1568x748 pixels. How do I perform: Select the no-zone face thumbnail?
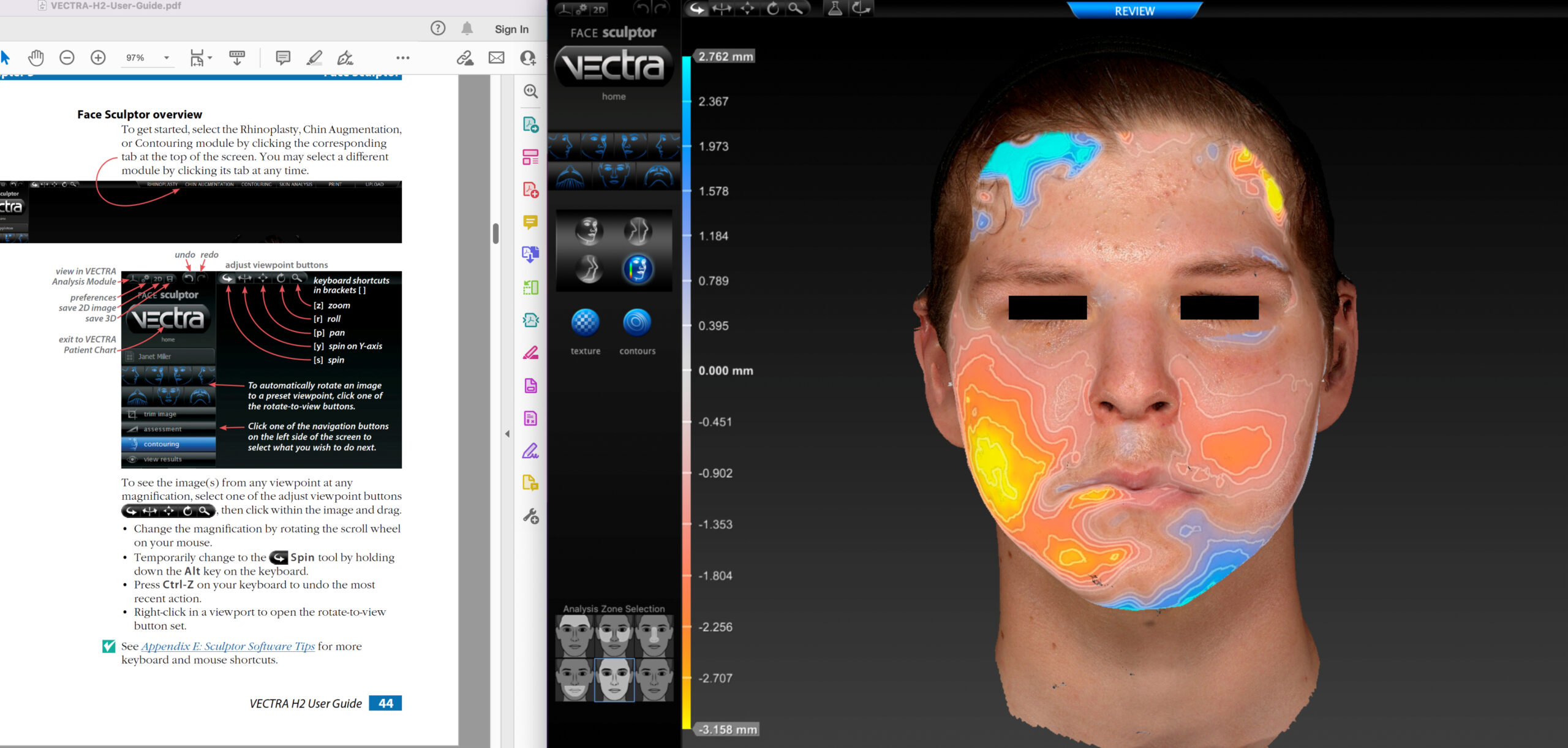tap(654, 679)
